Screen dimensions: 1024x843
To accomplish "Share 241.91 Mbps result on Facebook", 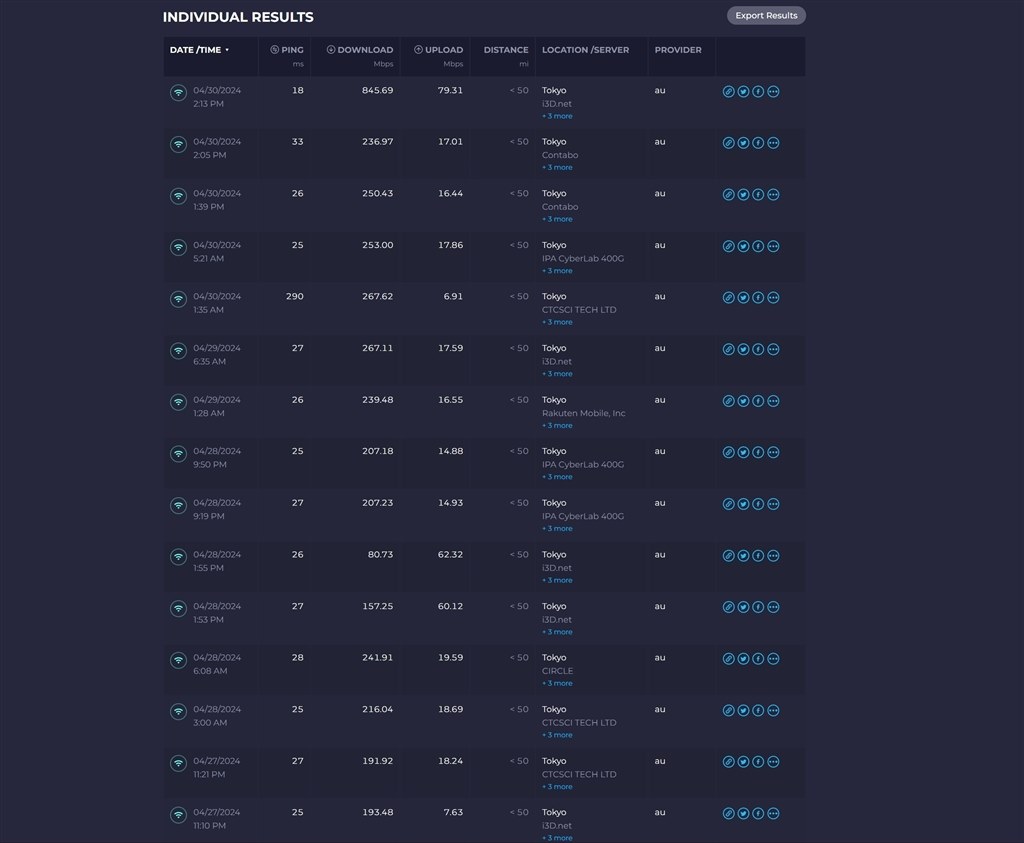I will [758, 659].
